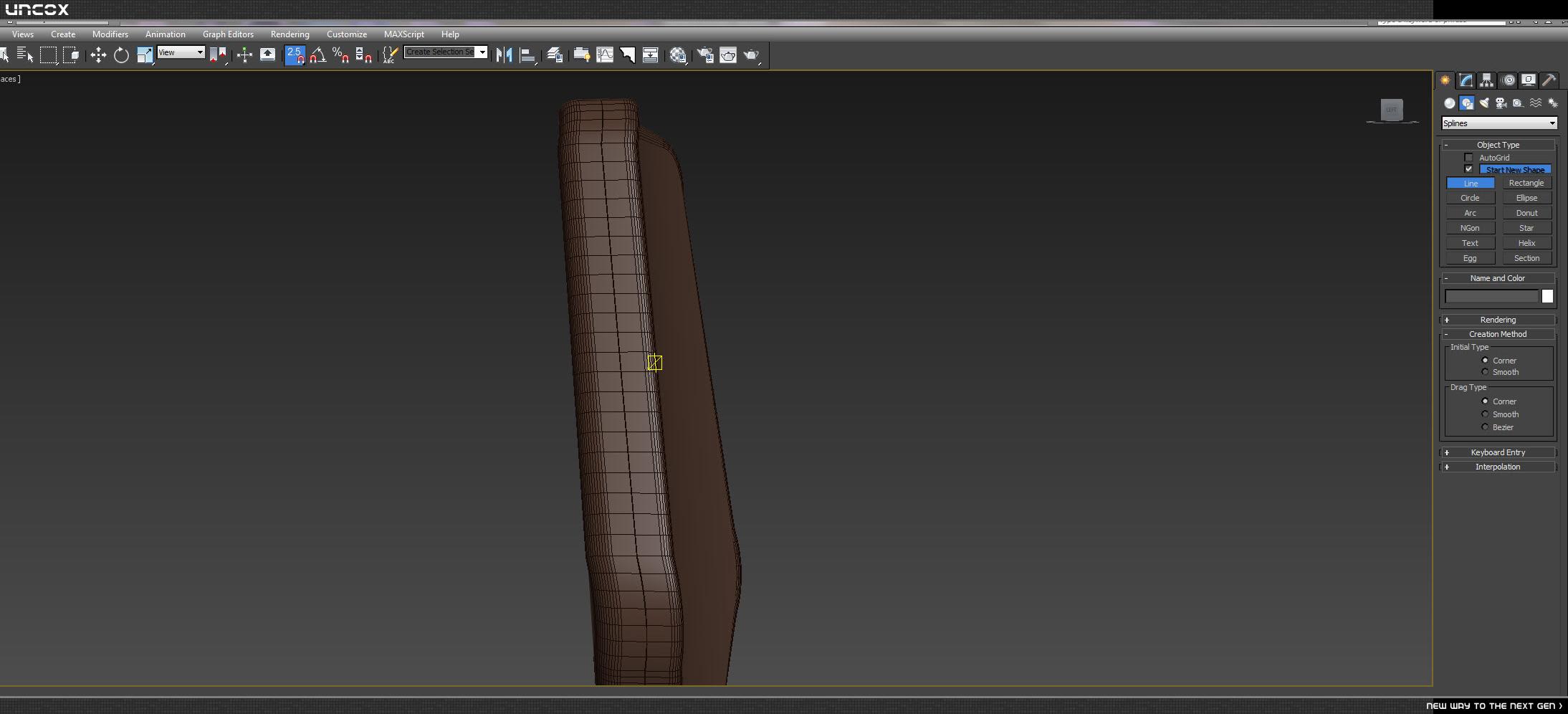
Task: Open the Splines category dropdown
Action: tap(1499, 123)
